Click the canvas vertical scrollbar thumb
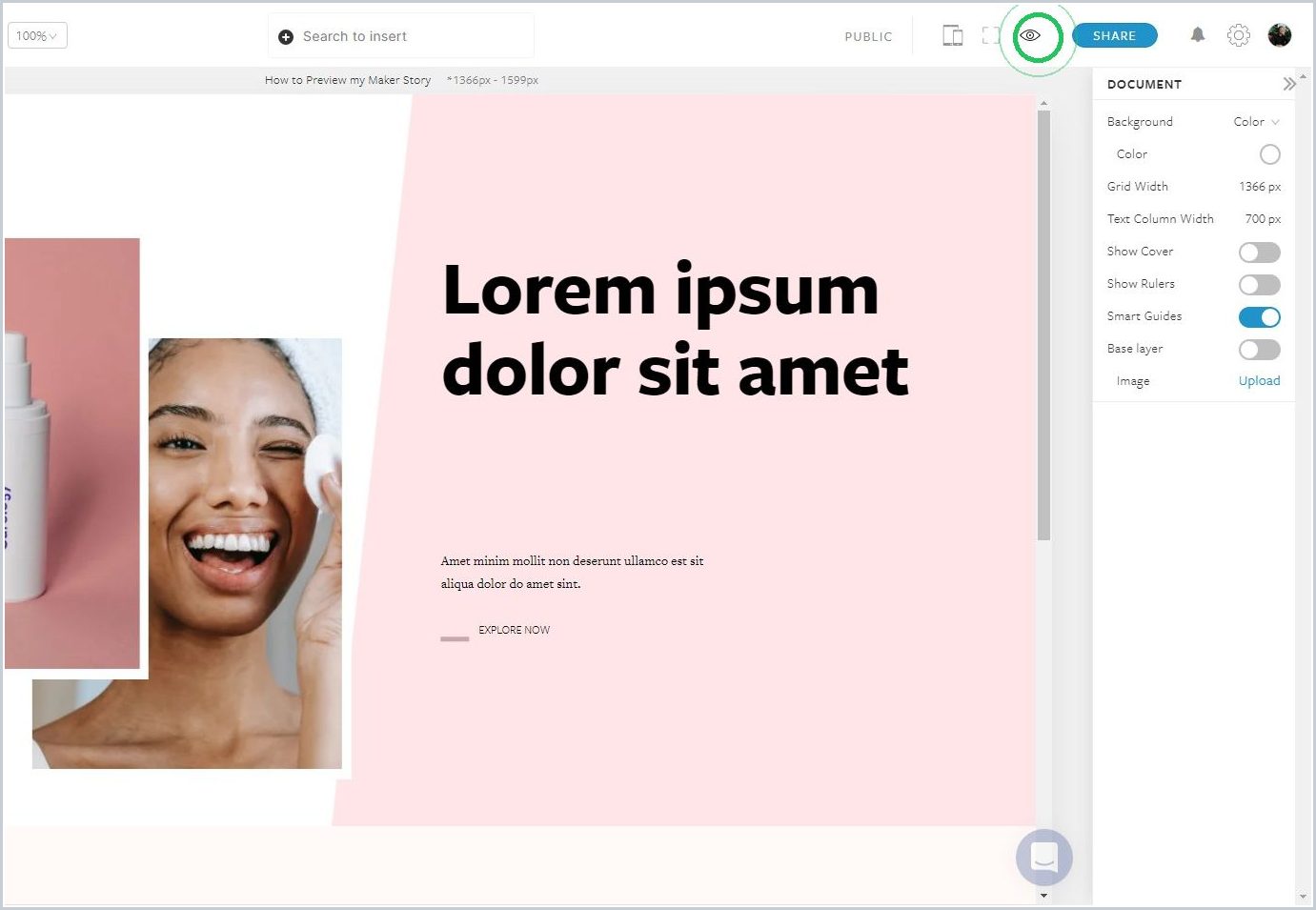 coord(1043,325)
